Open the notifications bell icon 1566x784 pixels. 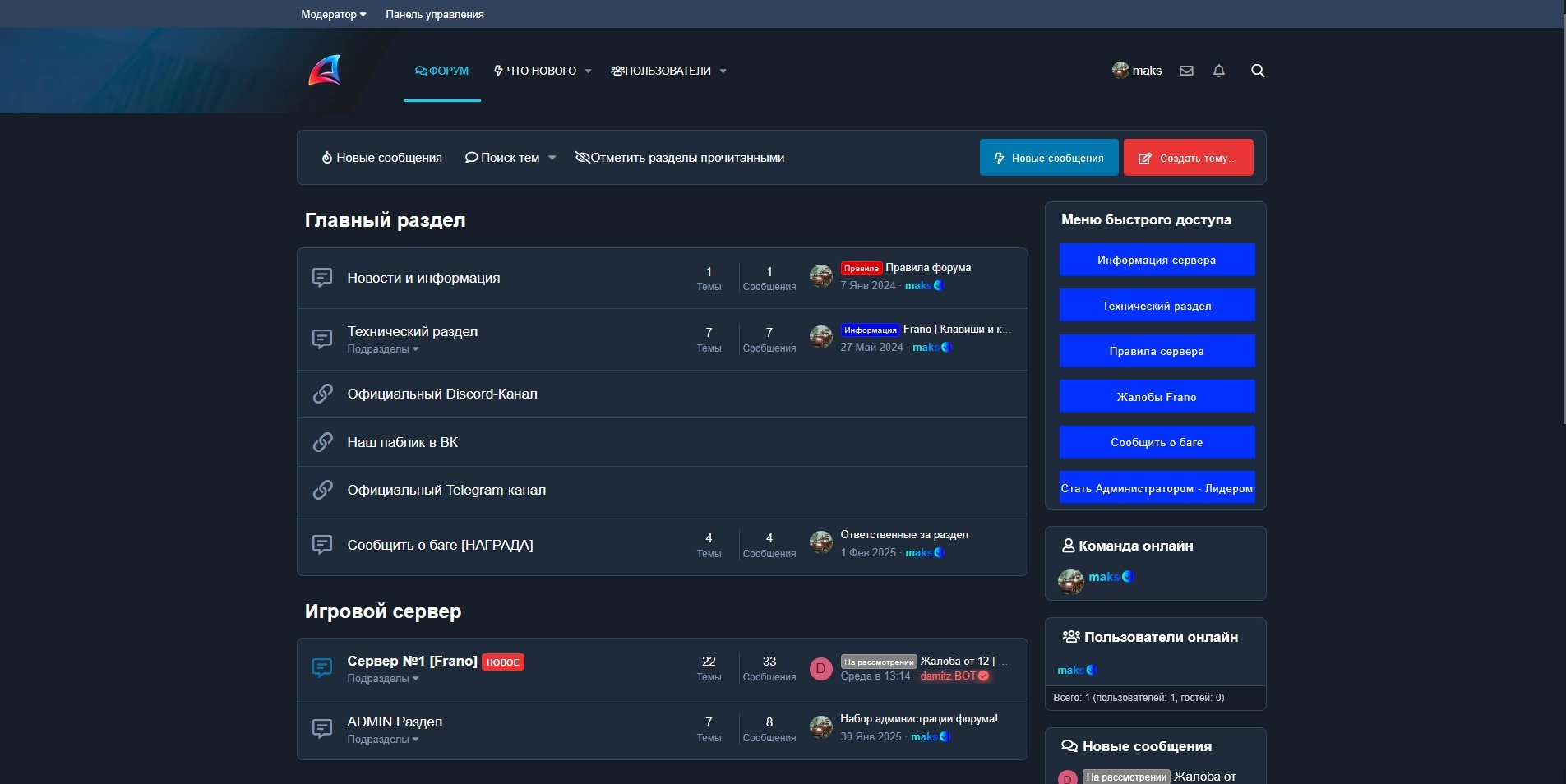(1218, 71)
